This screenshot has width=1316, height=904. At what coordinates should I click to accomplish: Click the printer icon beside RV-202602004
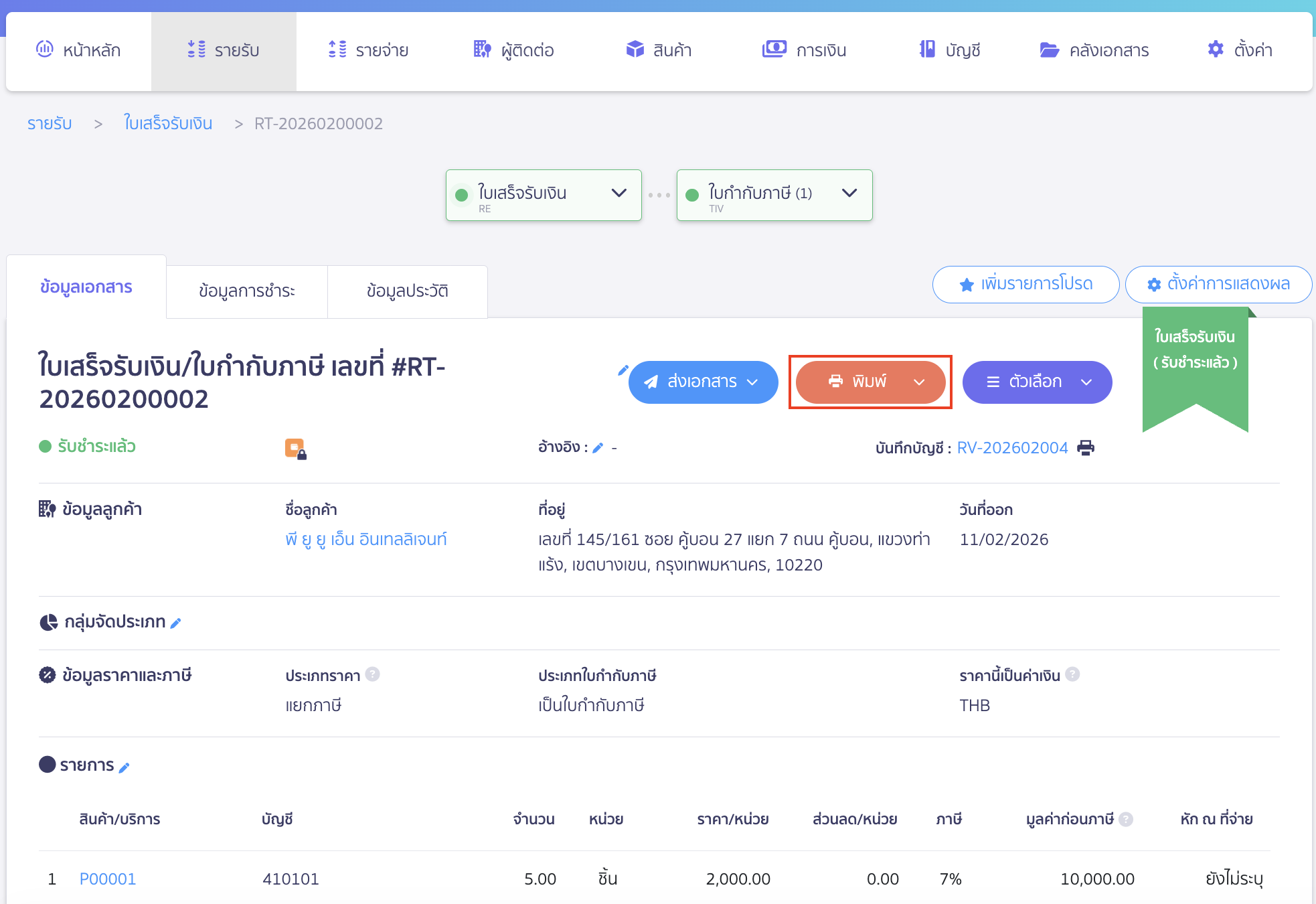click(x=1085, y=448)
